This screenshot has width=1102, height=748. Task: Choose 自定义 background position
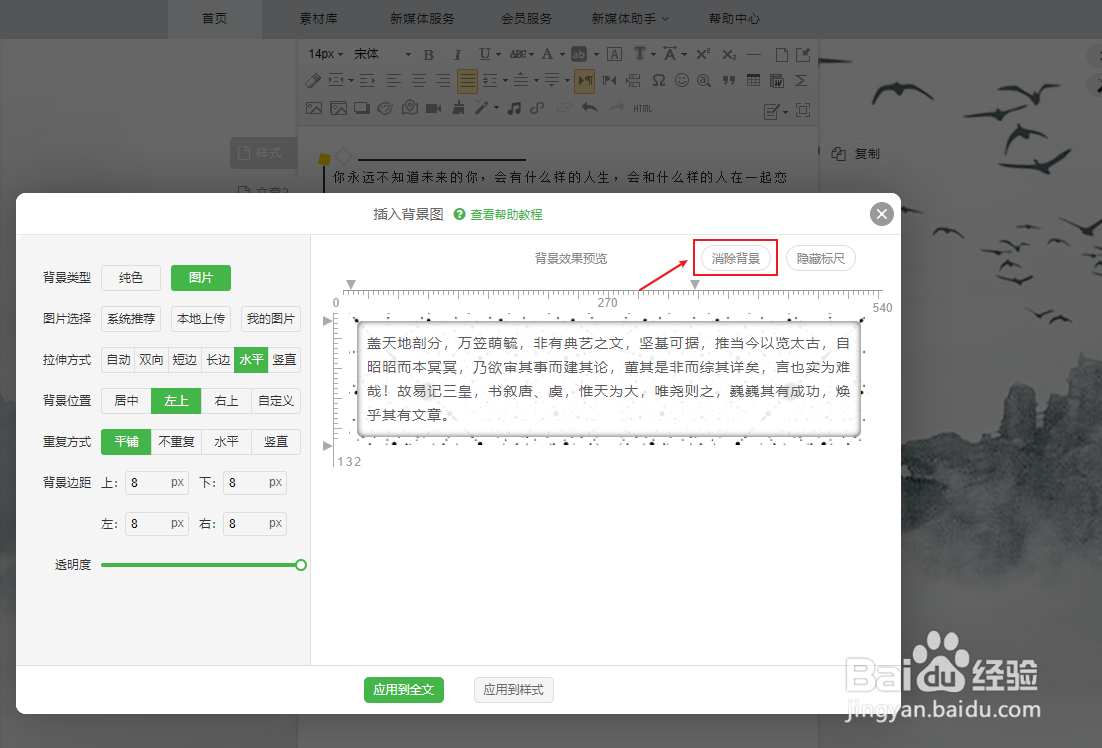276,401
